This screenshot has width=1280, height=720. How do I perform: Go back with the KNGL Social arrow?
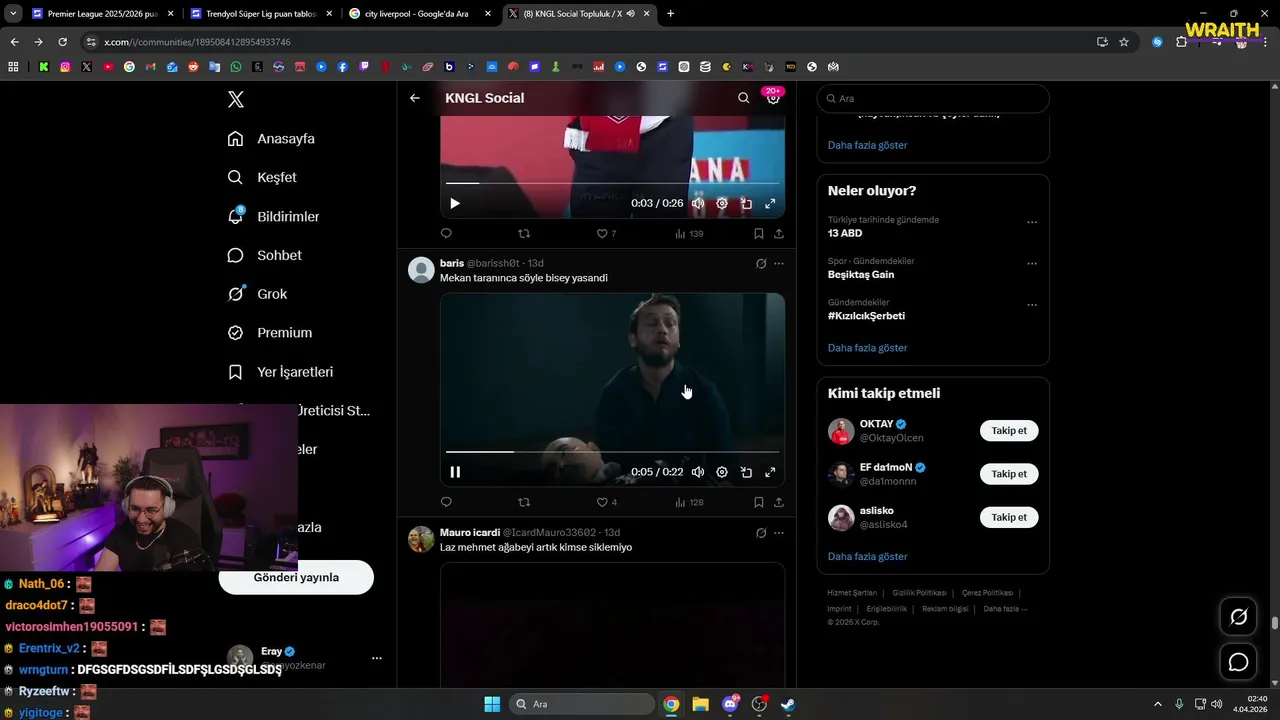click(x=415, y=98)
